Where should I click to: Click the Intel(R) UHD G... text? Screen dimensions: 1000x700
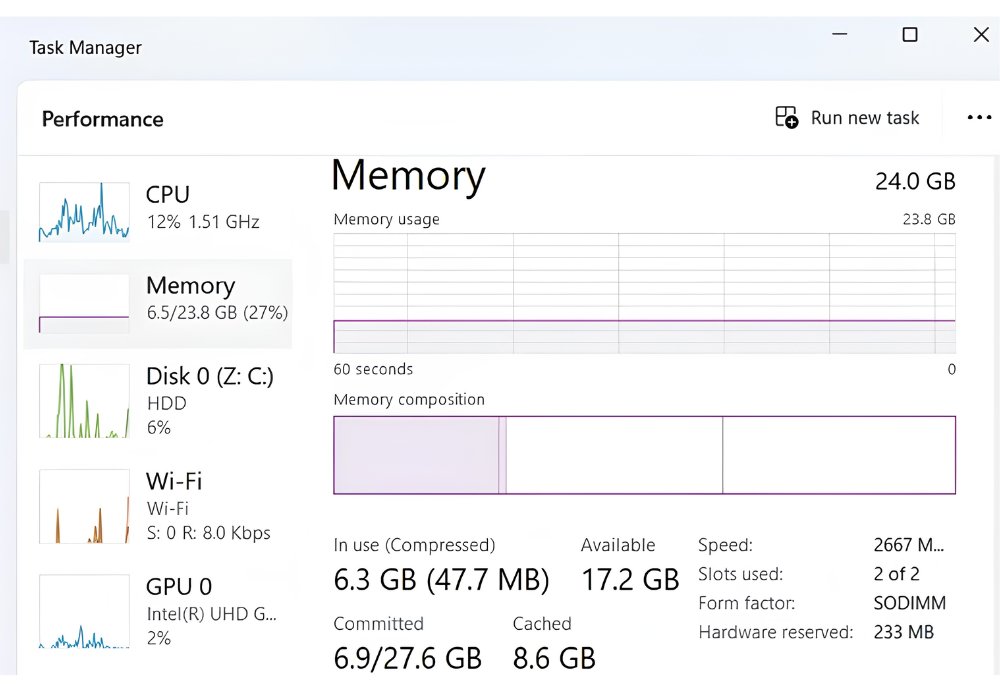pos(212,614)
